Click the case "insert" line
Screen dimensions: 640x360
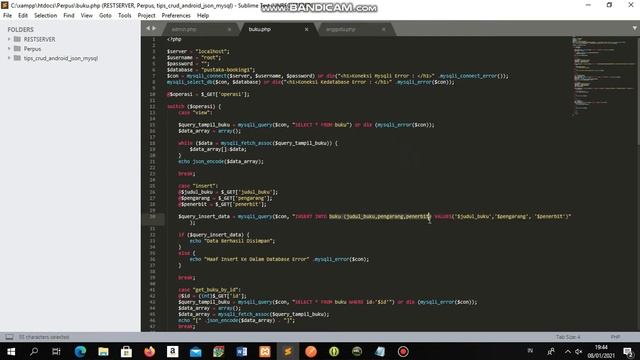(198, 186)
